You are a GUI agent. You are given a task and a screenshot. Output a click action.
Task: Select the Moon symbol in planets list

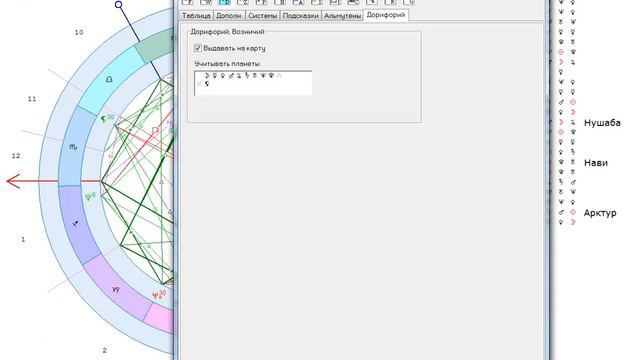click(x=207, y=75)
